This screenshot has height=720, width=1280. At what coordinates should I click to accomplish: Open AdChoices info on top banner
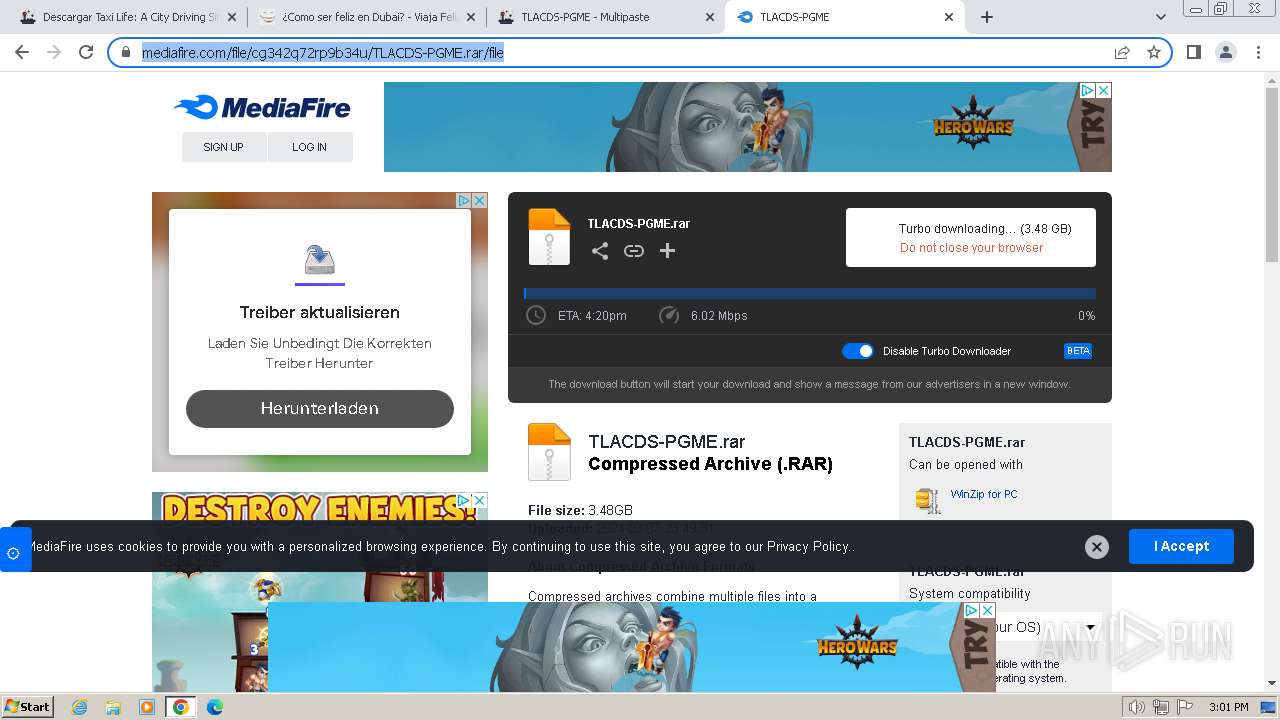(1088, 90)
